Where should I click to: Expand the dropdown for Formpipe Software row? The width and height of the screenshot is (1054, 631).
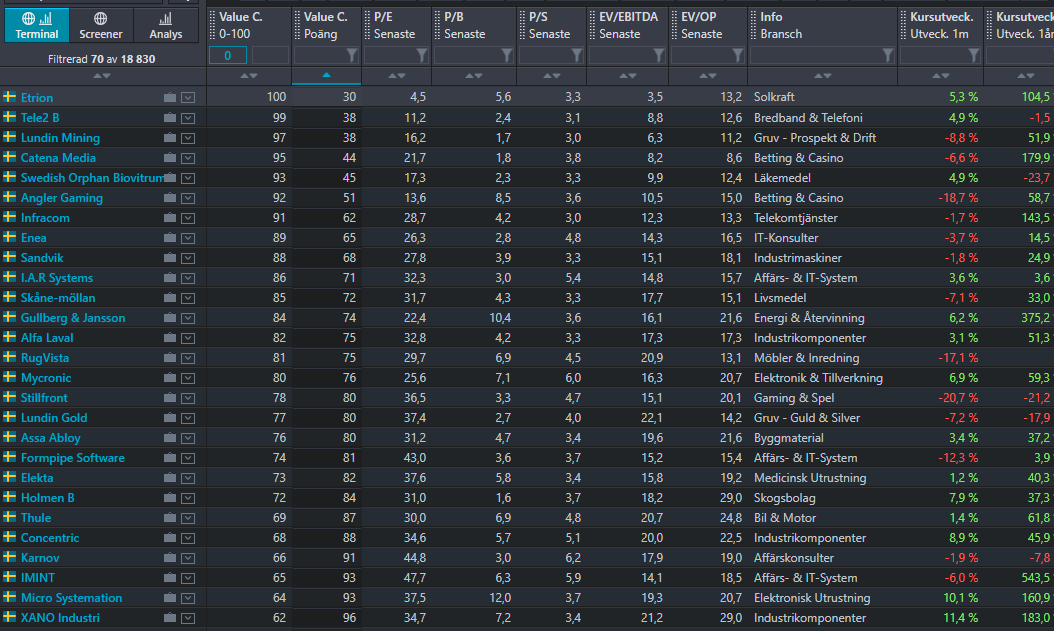coord(188,458)
